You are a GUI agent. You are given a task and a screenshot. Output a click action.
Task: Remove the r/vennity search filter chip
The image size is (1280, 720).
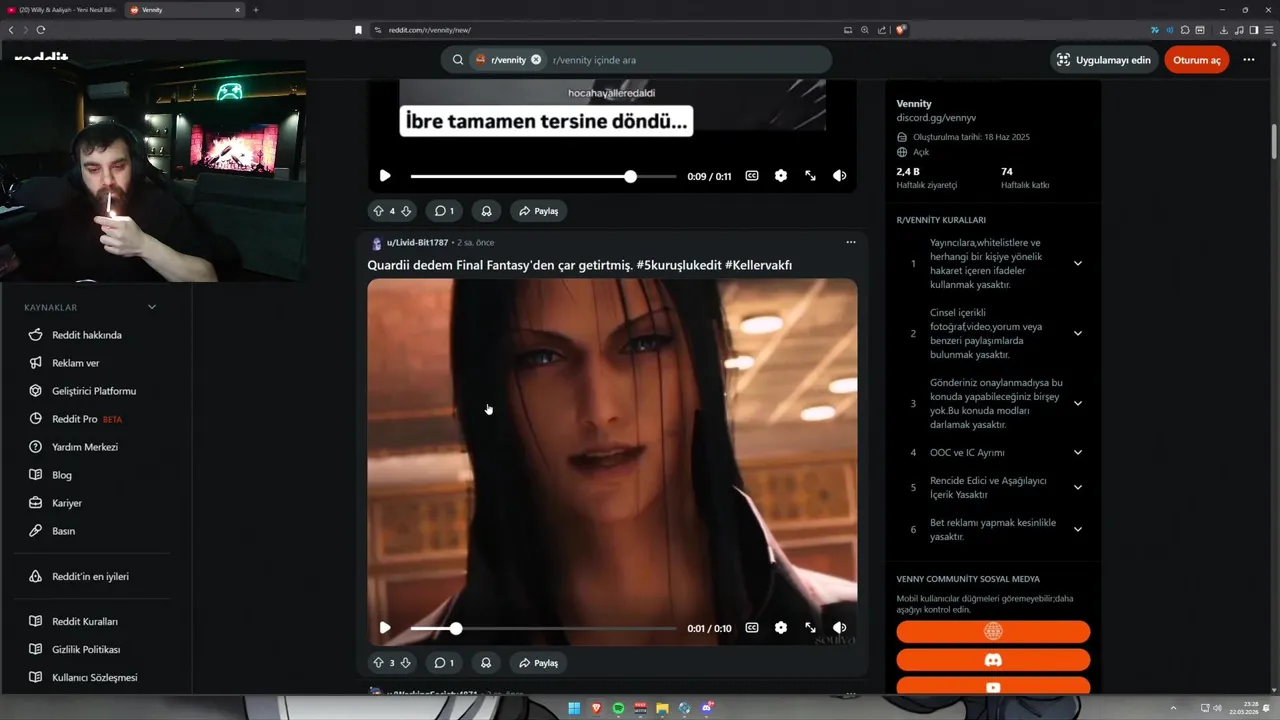536,60
